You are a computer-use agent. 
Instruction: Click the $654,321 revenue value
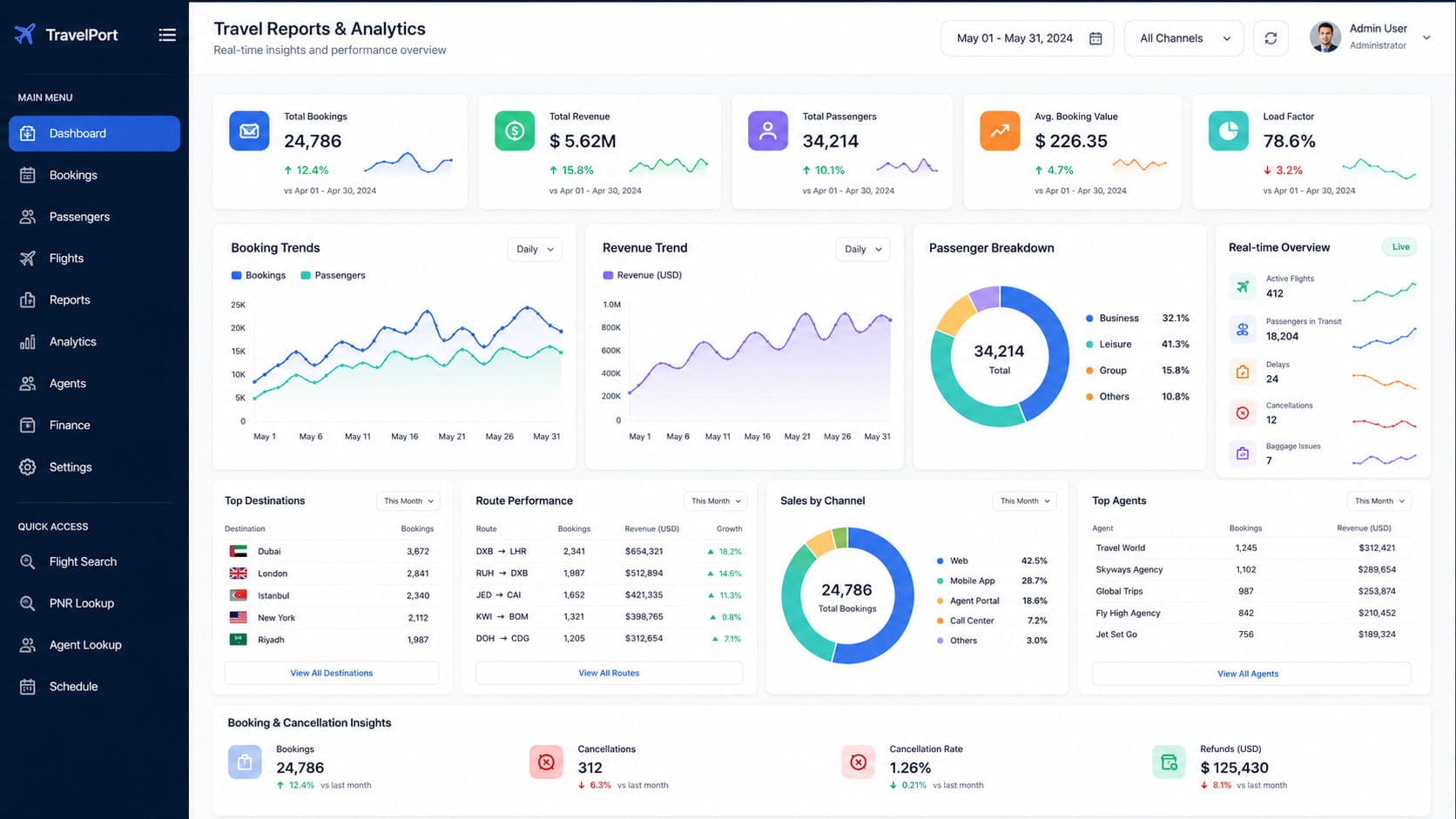click(644, 551)
